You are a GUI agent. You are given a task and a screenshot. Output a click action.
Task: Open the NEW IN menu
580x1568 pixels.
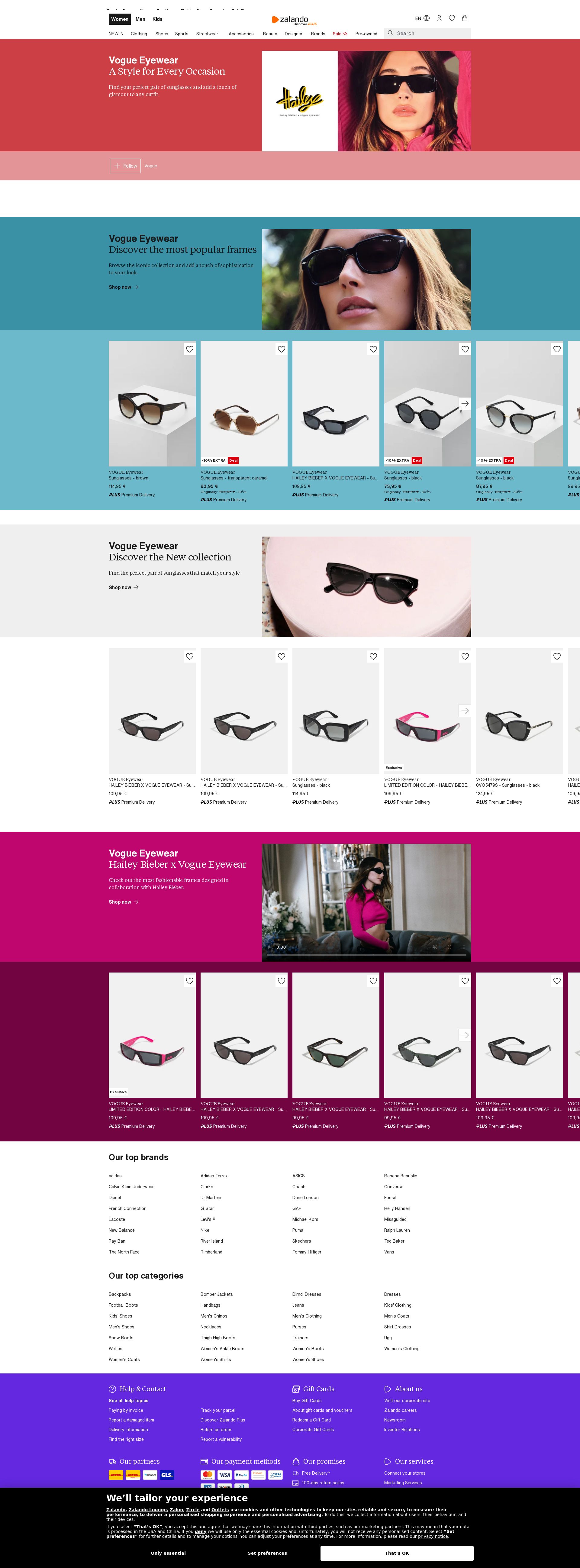pyautogui.click(x=116, y=34)
